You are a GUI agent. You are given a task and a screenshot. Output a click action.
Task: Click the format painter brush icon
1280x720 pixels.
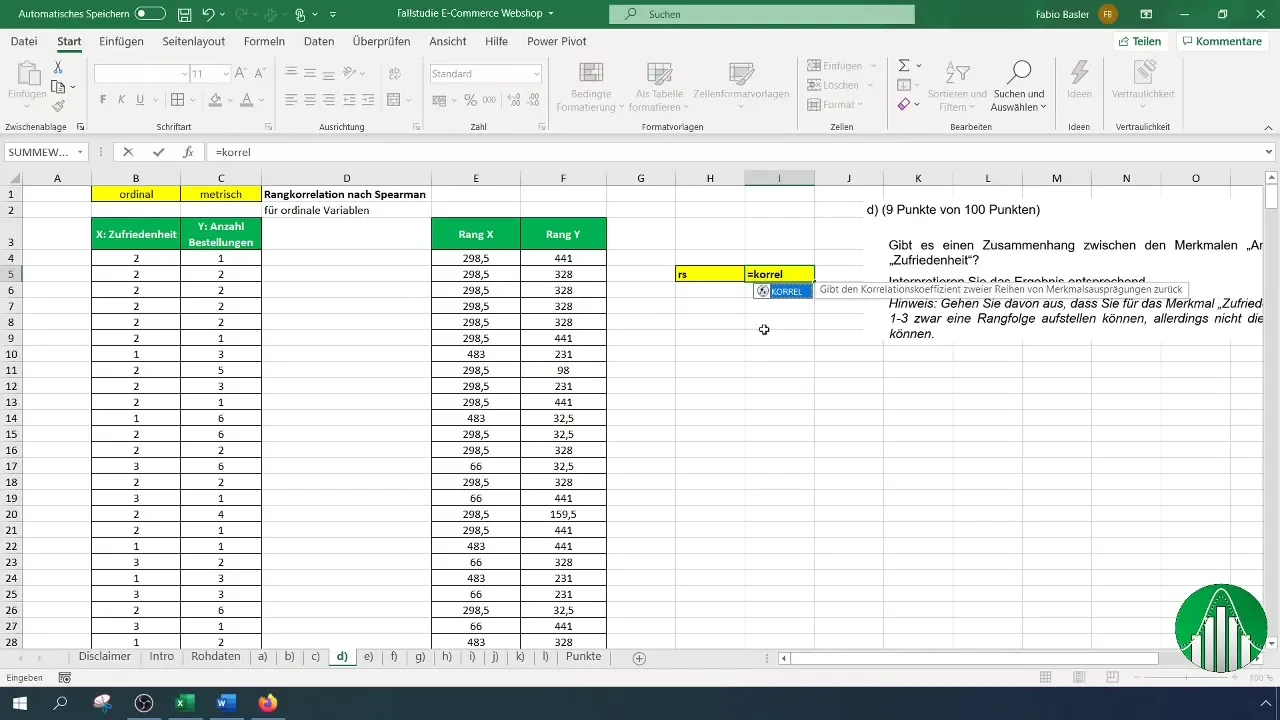pos(59,105)
